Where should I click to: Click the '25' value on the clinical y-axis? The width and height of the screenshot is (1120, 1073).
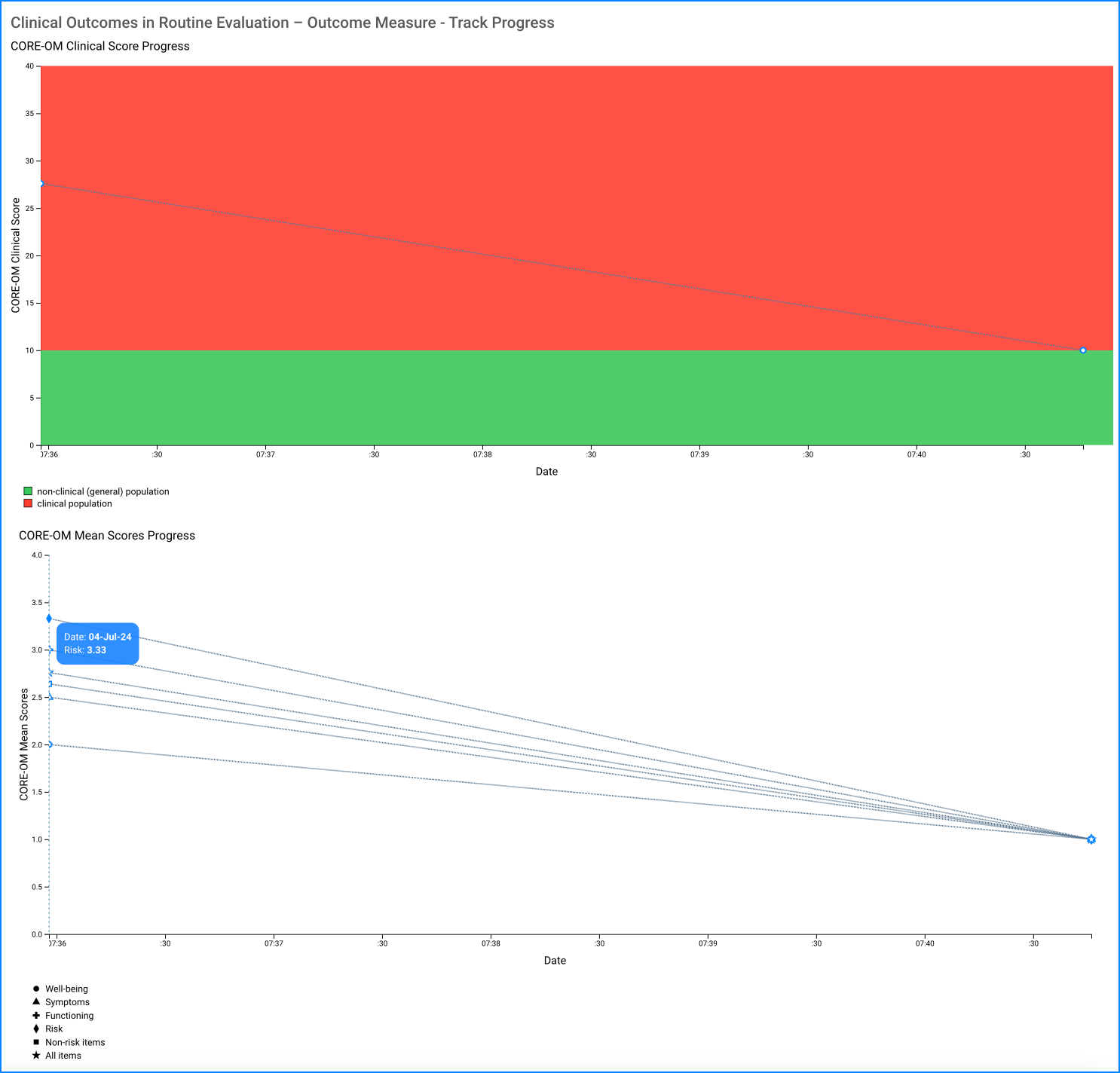click(x=29, y=209)
